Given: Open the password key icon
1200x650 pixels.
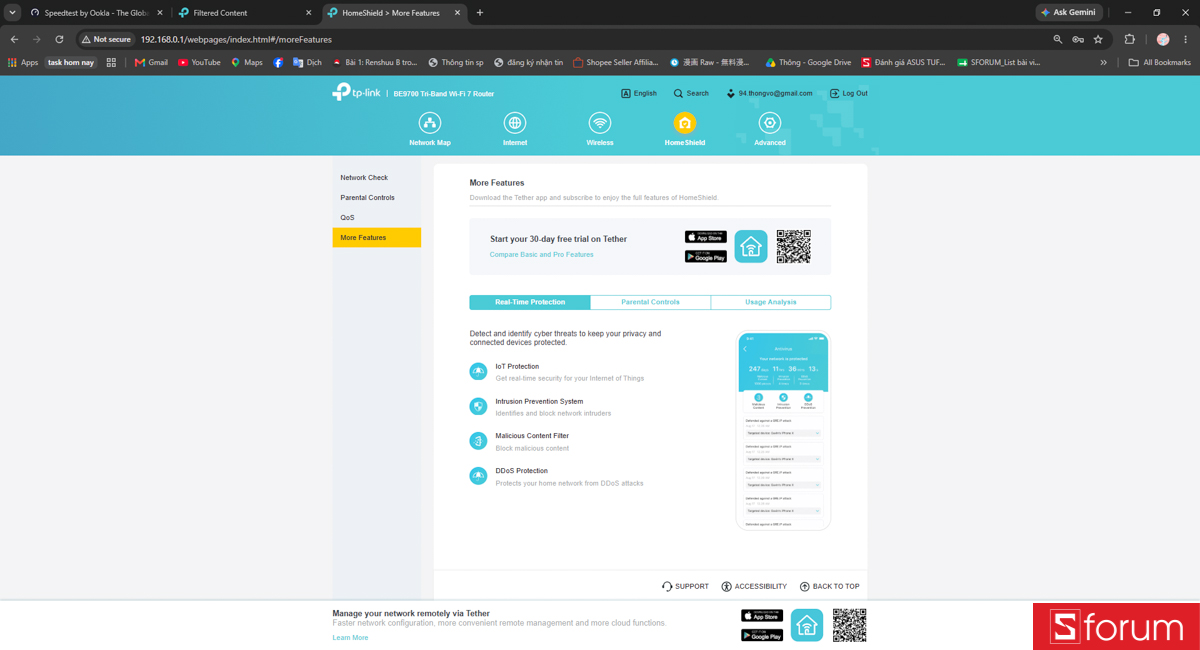Looking at the screenshot, I should pos(1078,39).
